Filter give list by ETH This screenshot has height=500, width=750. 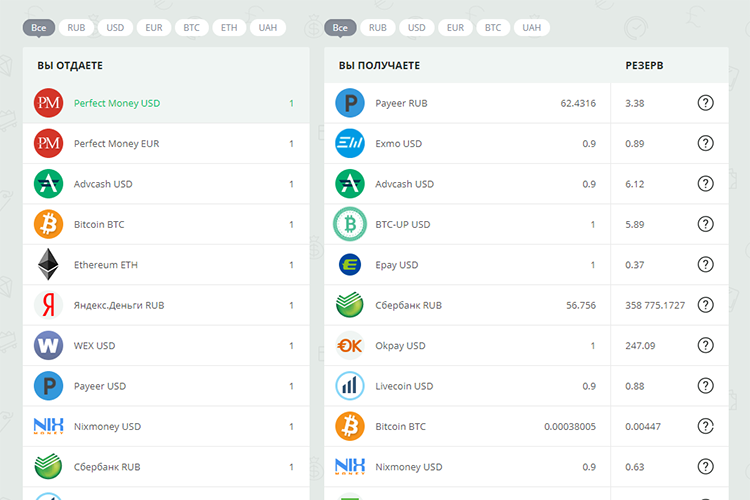[229, 28]
